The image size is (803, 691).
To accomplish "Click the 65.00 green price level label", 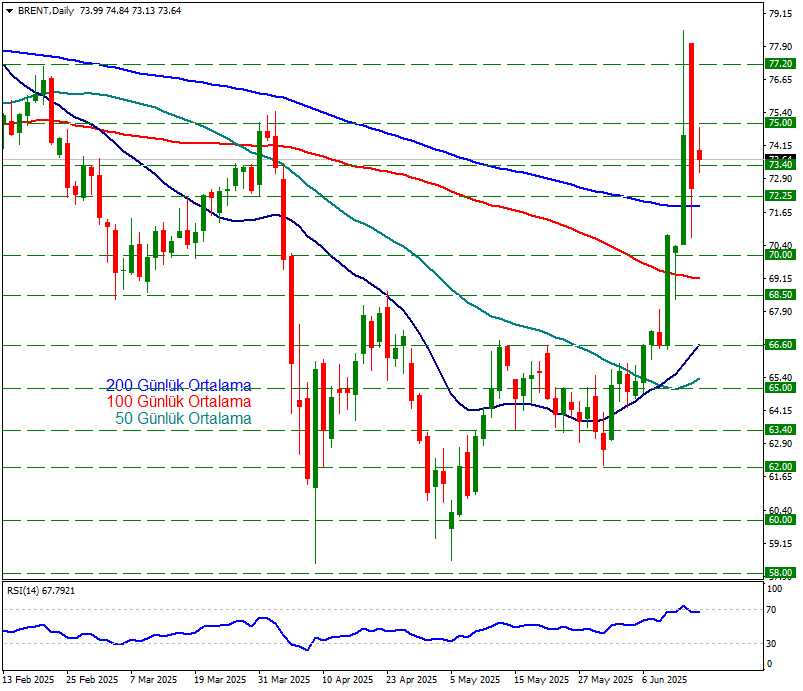I will [780, 388].
